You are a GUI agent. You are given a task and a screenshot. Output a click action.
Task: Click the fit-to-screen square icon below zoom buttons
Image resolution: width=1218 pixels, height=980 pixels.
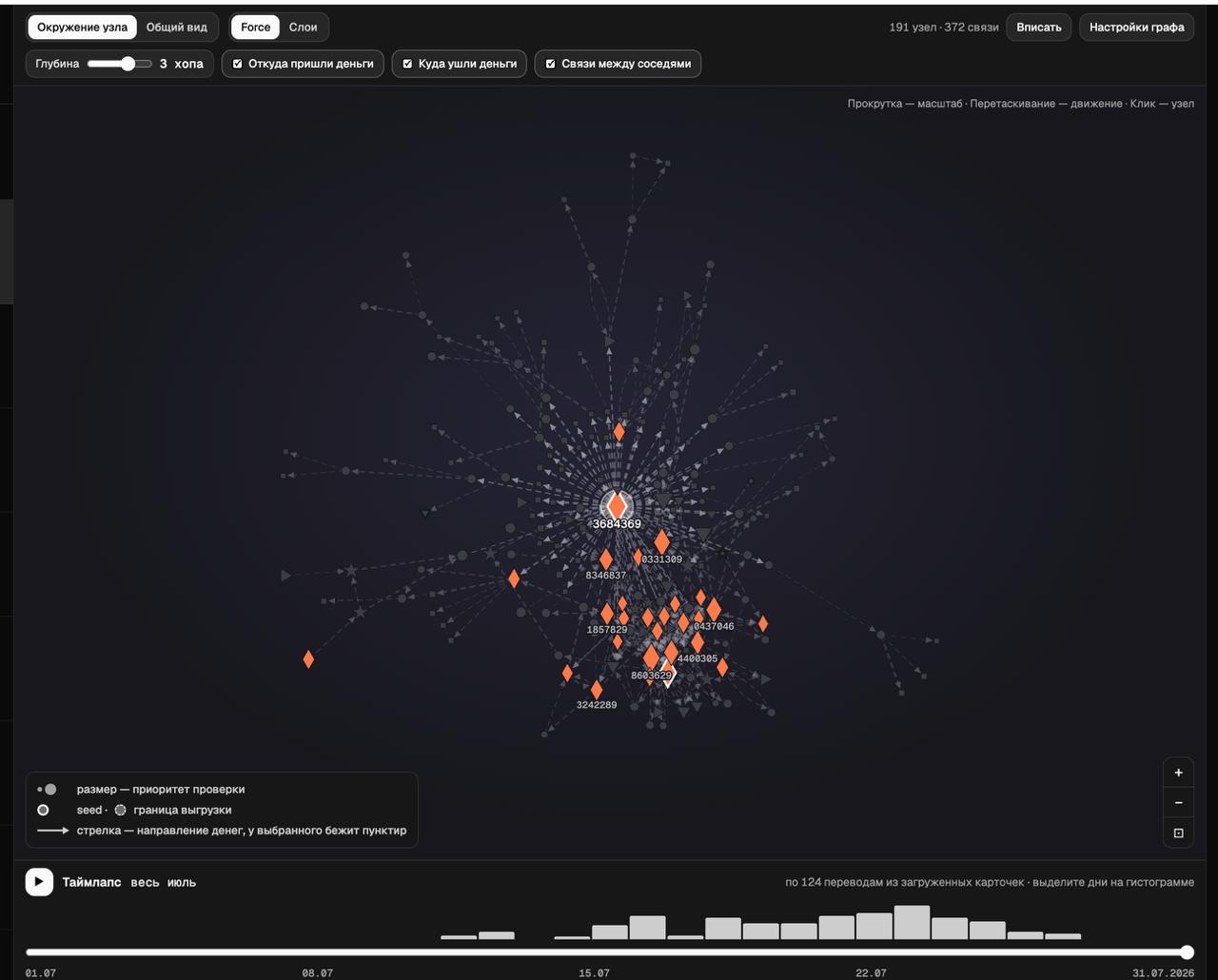click(1178, 833)
